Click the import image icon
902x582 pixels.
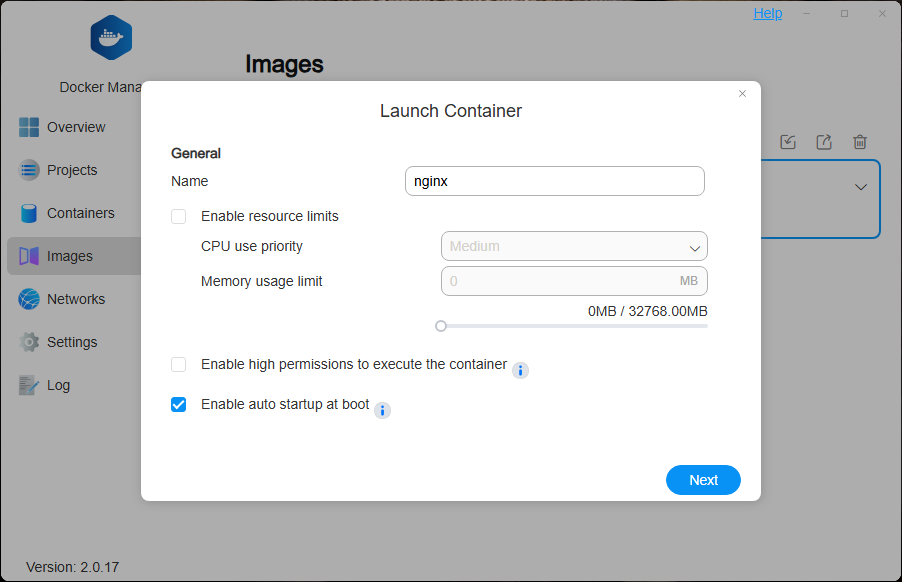pos(788,142)
